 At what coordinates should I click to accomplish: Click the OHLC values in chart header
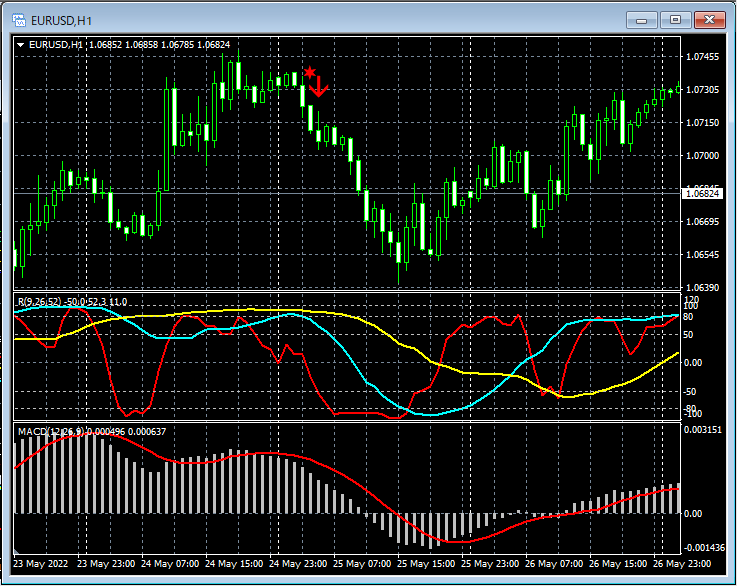pos(158,45)
